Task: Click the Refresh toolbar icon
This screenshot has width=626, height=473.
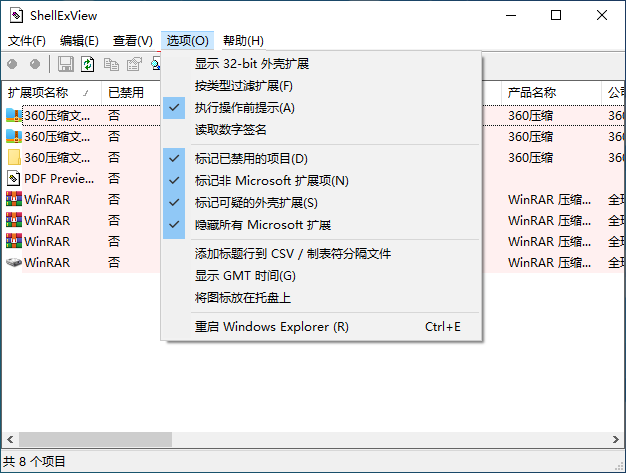Action: [88, 64]
